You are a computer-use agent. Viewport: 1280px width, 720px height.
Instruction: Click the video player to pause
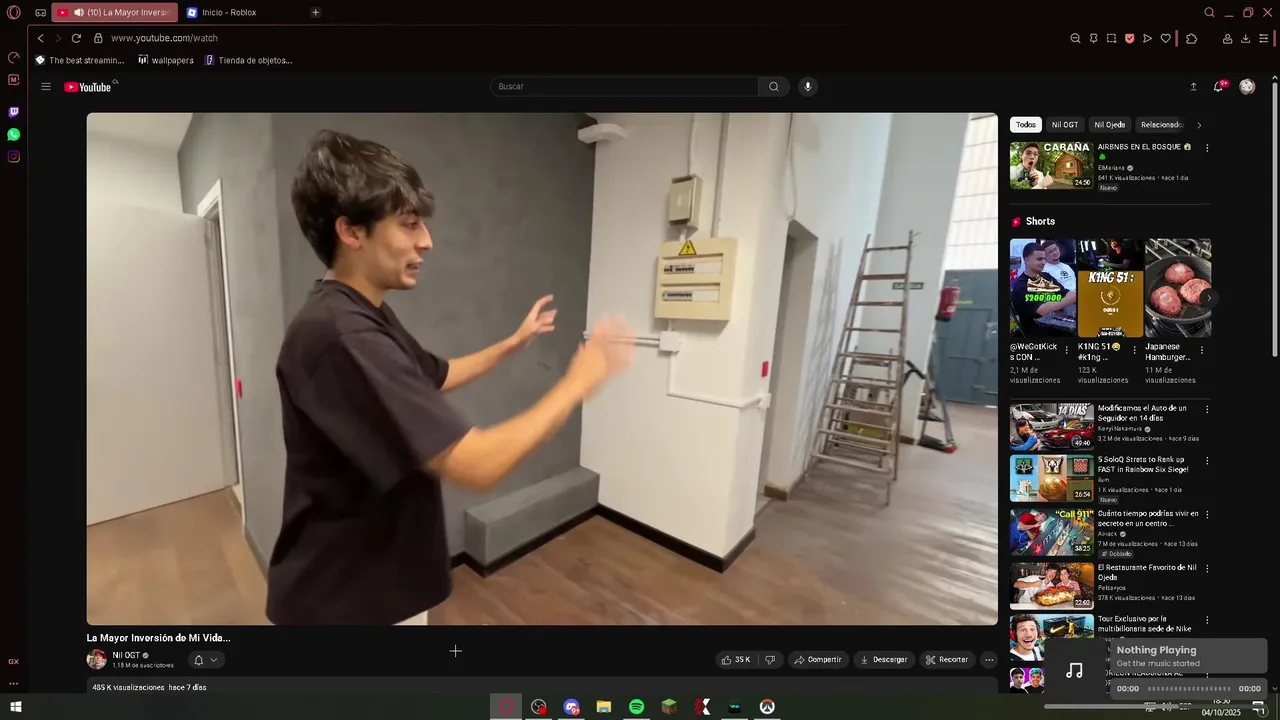coord(542,369)
